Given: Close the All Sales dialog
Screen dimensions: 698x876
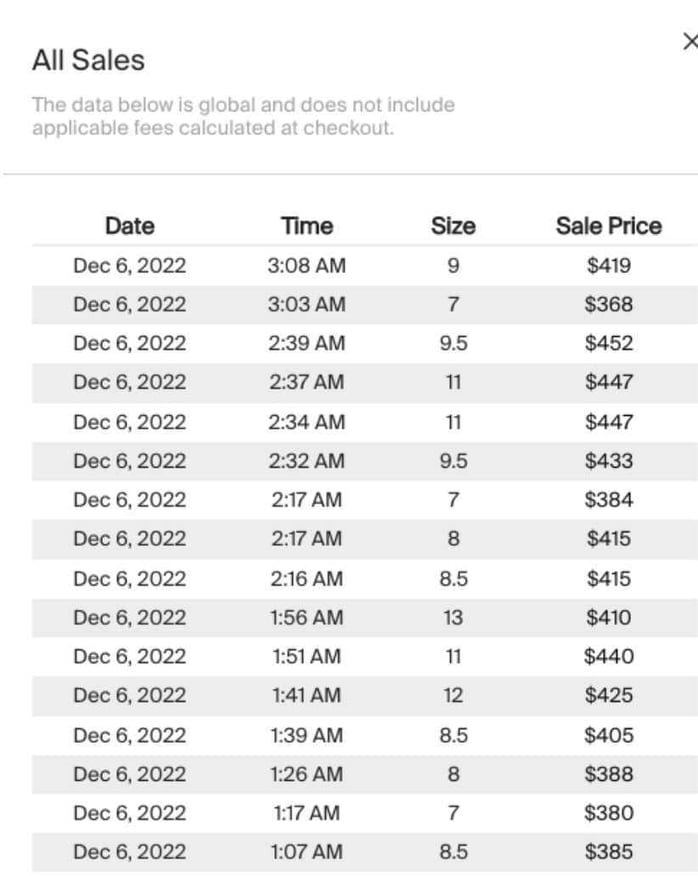Looking at the screenshot, I should [x=690, y=42].
